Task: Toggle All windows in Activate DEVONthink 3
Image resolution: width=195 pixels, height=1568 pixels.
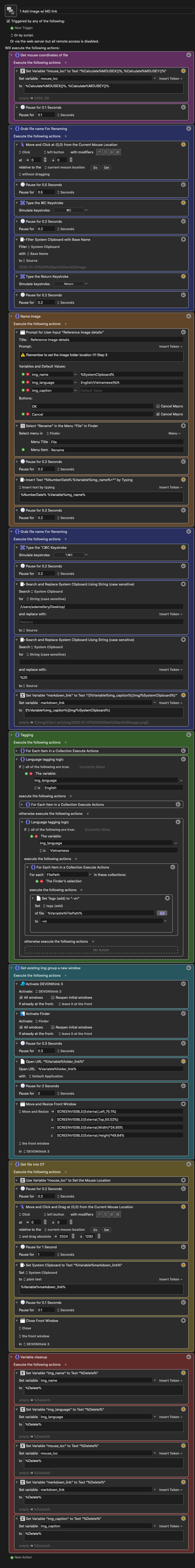Action: click(x=21, y=998)
